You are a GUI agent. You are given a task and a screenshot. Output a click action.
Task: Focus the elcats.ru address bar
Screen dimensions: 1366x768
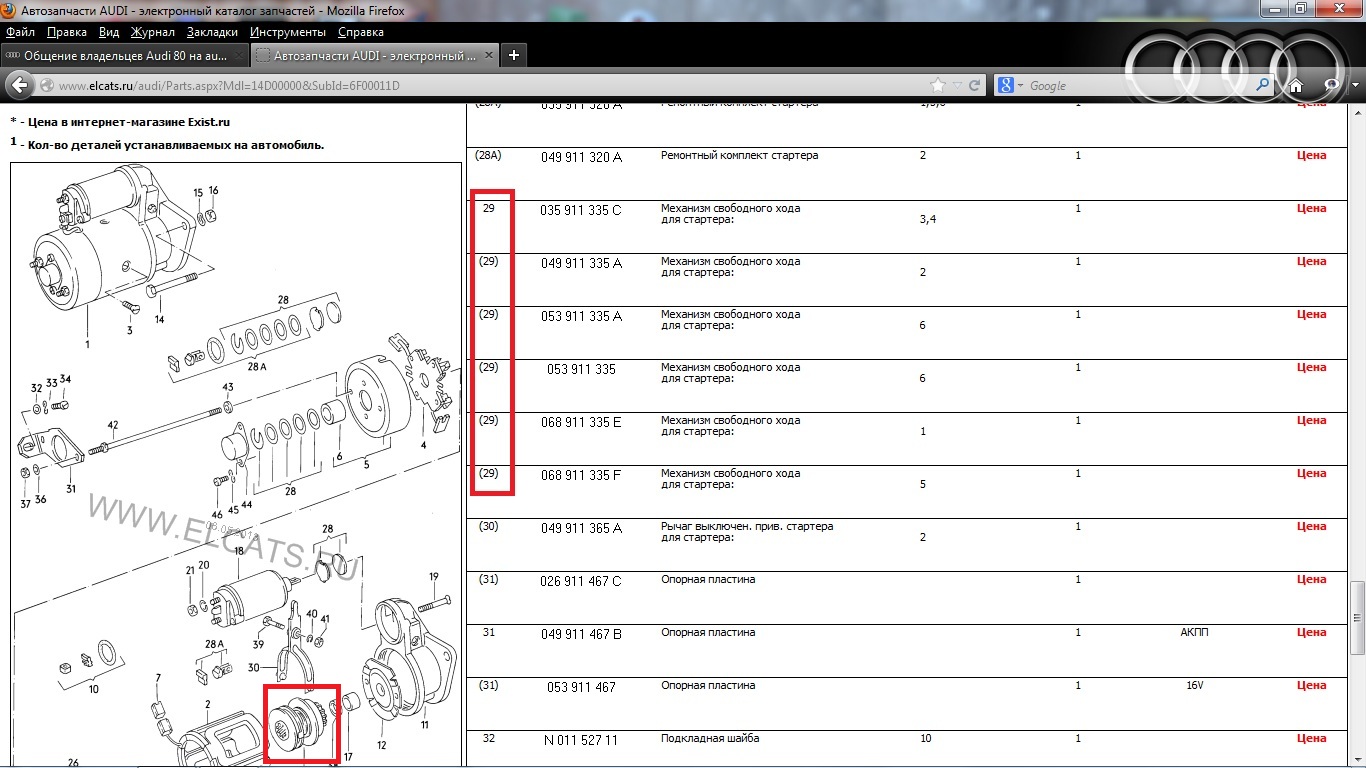click(x=490, y=86)
